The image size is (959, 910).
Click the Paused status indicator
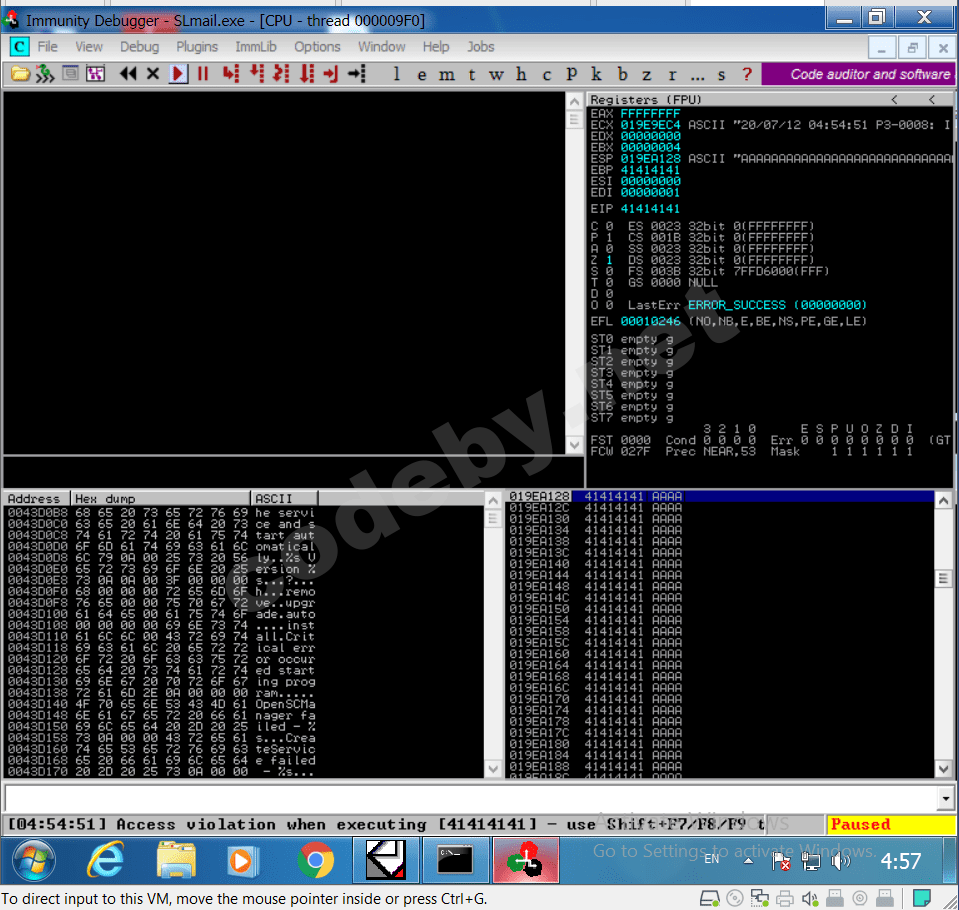tap(890, 824)
